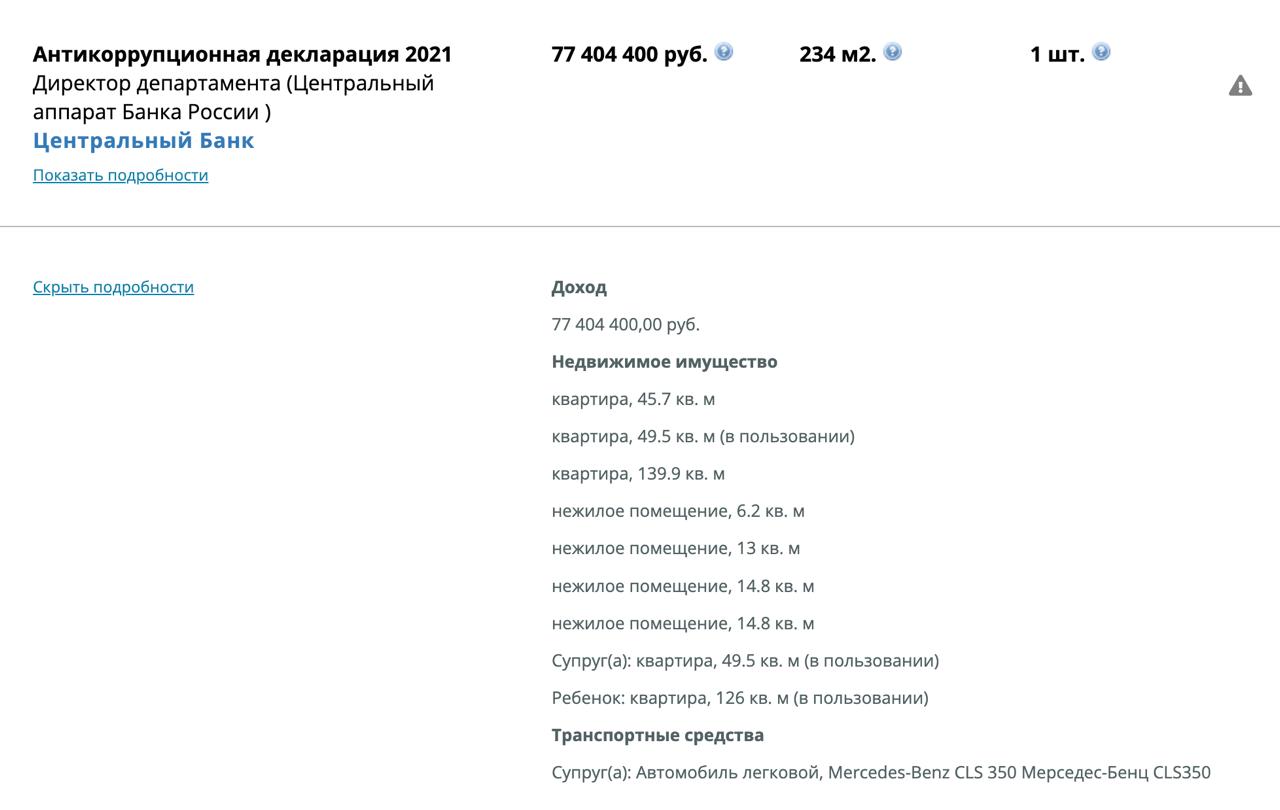Click нежилое помещение, 6.2 кв. м entry
This screenshot has width=1280, height=810.
[678, 511]
